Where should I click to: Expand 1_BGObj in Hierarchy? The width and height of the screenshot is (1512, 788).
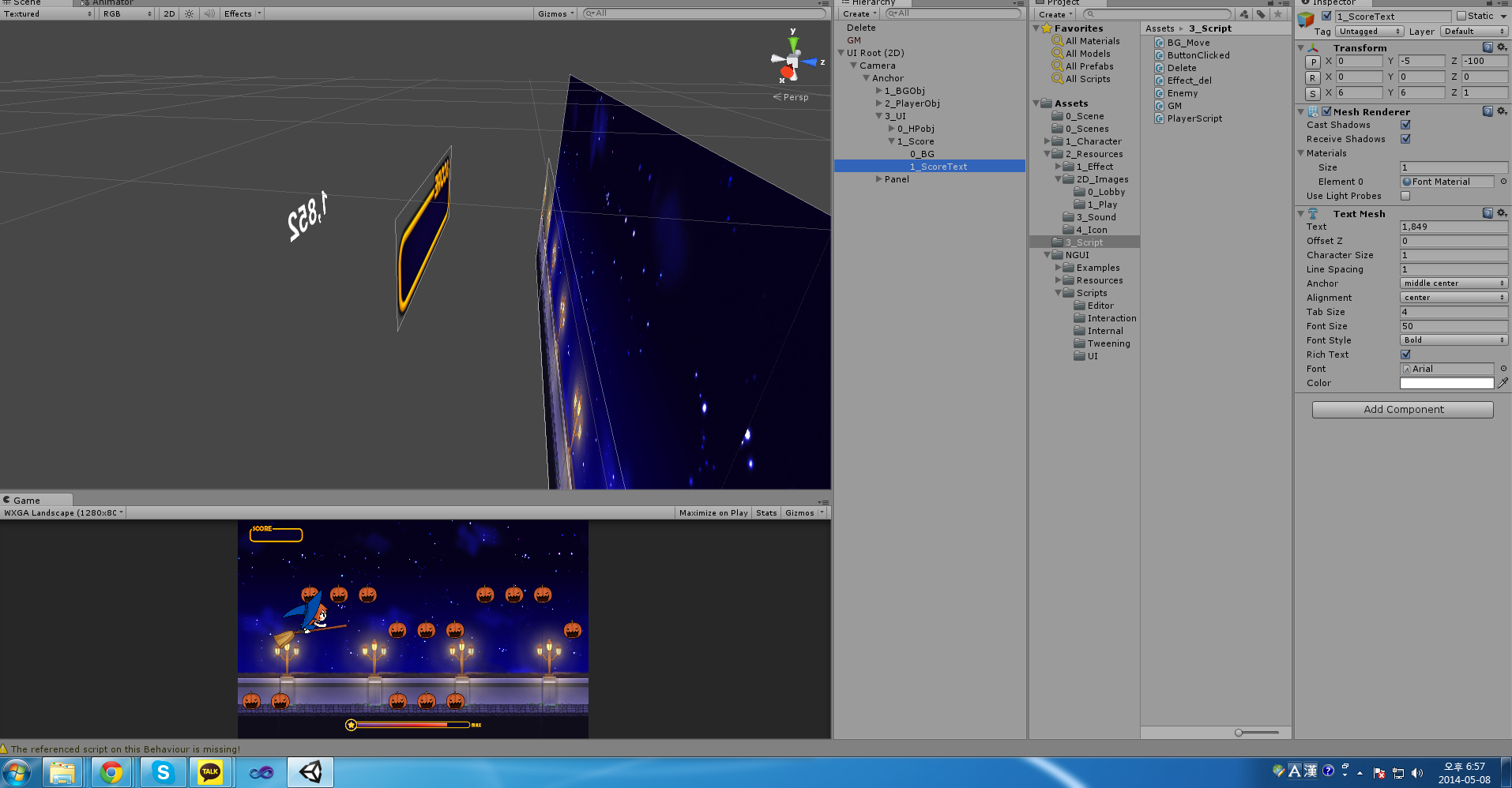coord(878,91)
